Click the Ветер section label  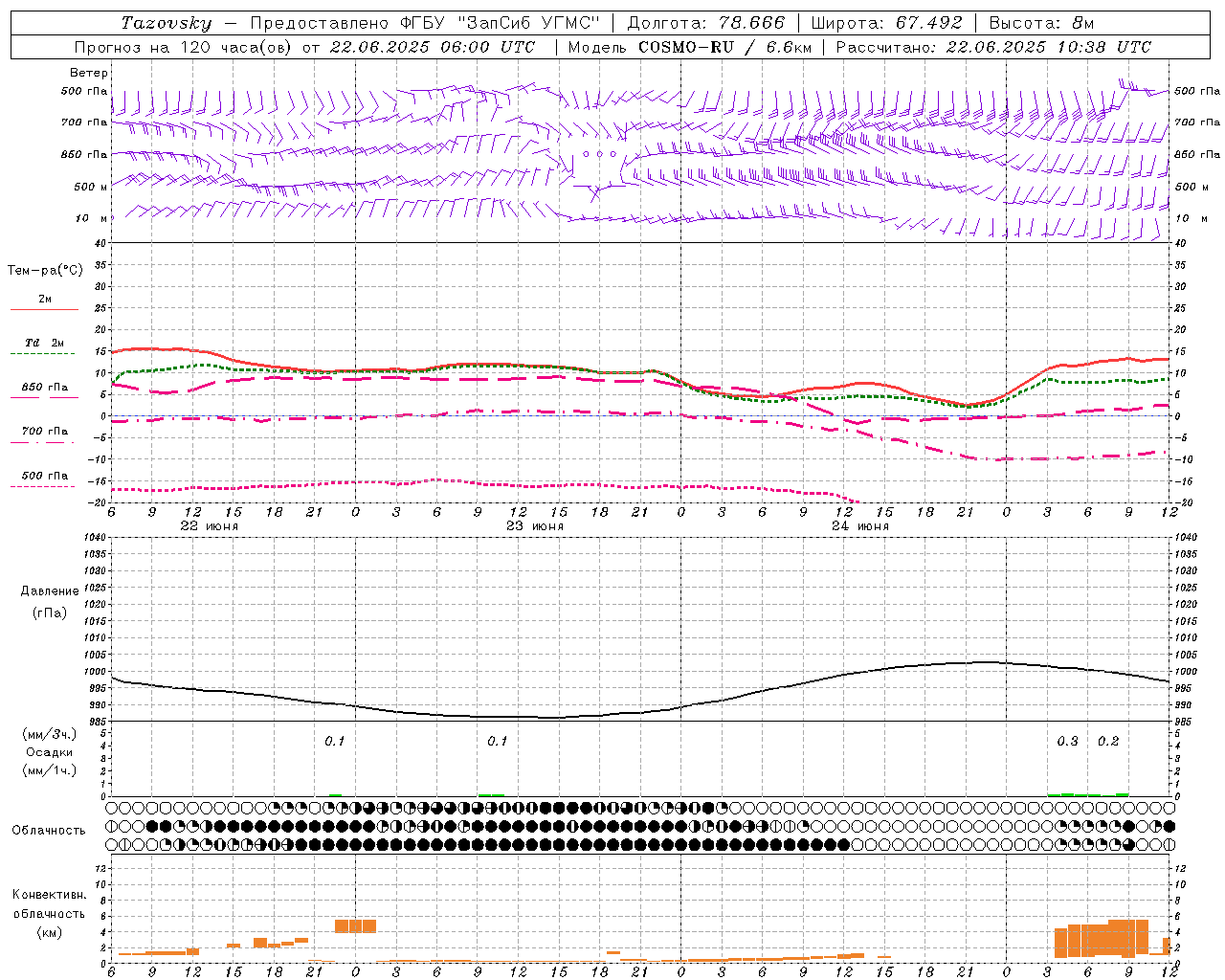click(x=89, y=73)
